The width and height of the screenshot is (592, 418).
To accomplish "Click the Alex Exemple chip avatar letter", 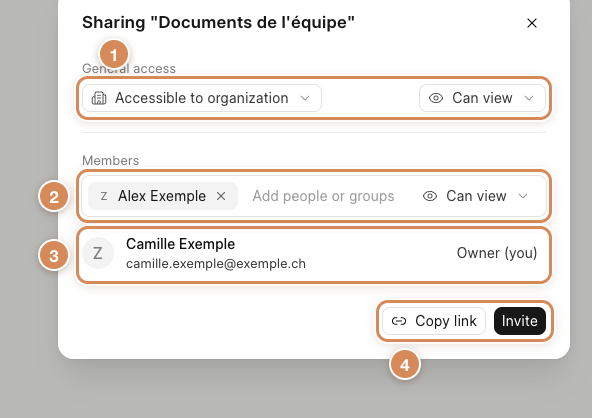I will (104, 196).
